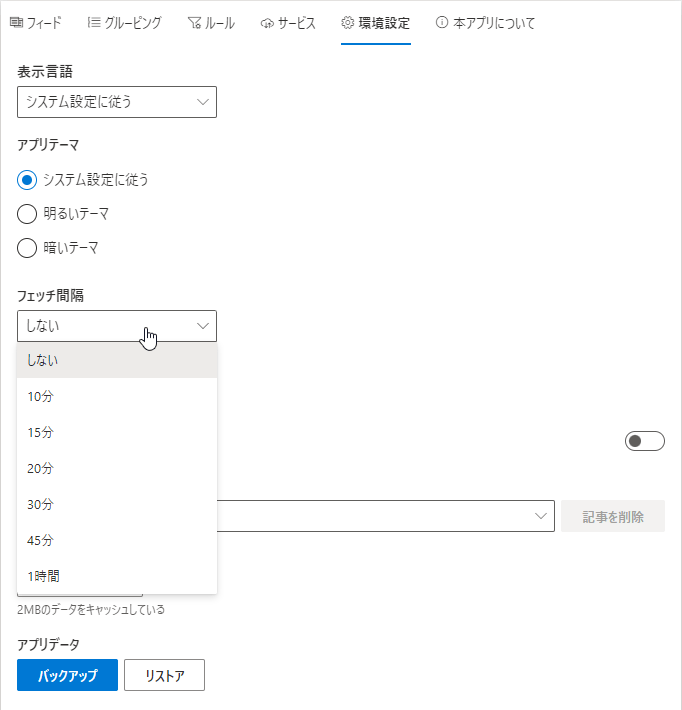Click the rules filter icon

point(194,23)
